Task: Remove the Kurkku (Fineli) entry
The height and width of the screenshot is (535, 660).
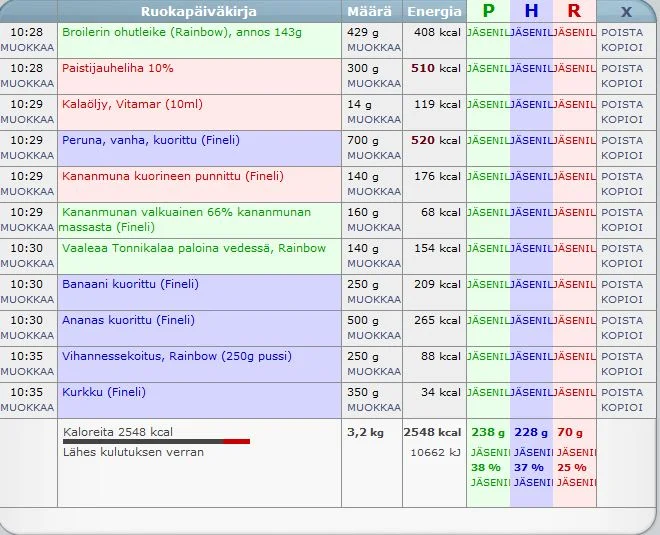Action: click(622, 392)
